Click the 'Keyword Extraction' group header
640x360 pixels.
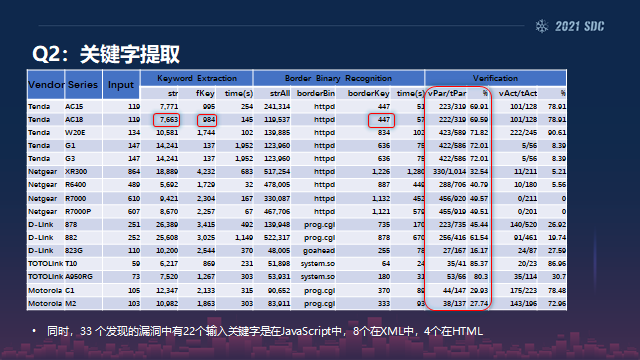tap(197, 78)
